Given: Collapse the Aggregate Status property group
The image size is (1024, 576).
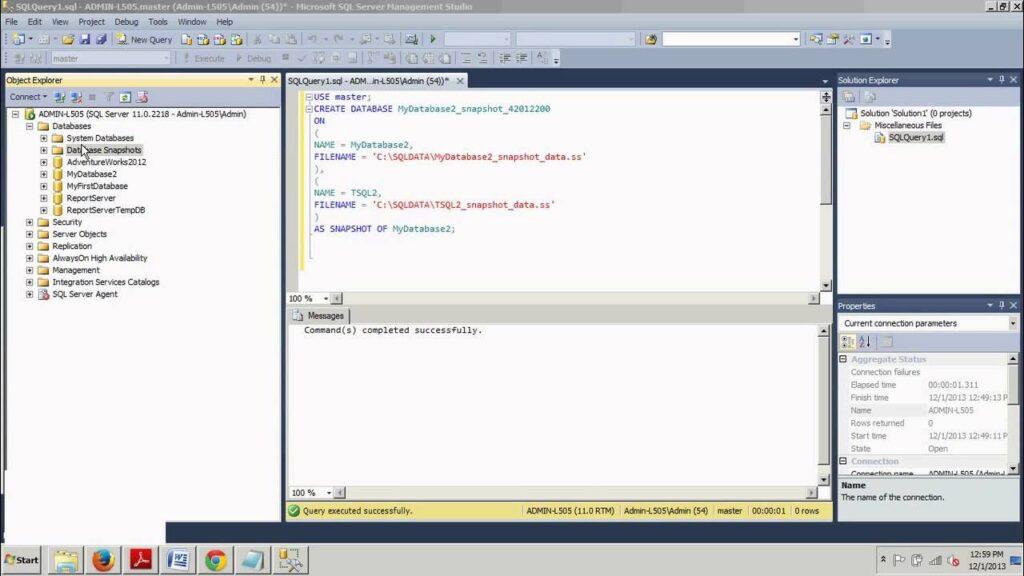Looking at the screenshot, I should click(x=843, y=359).
